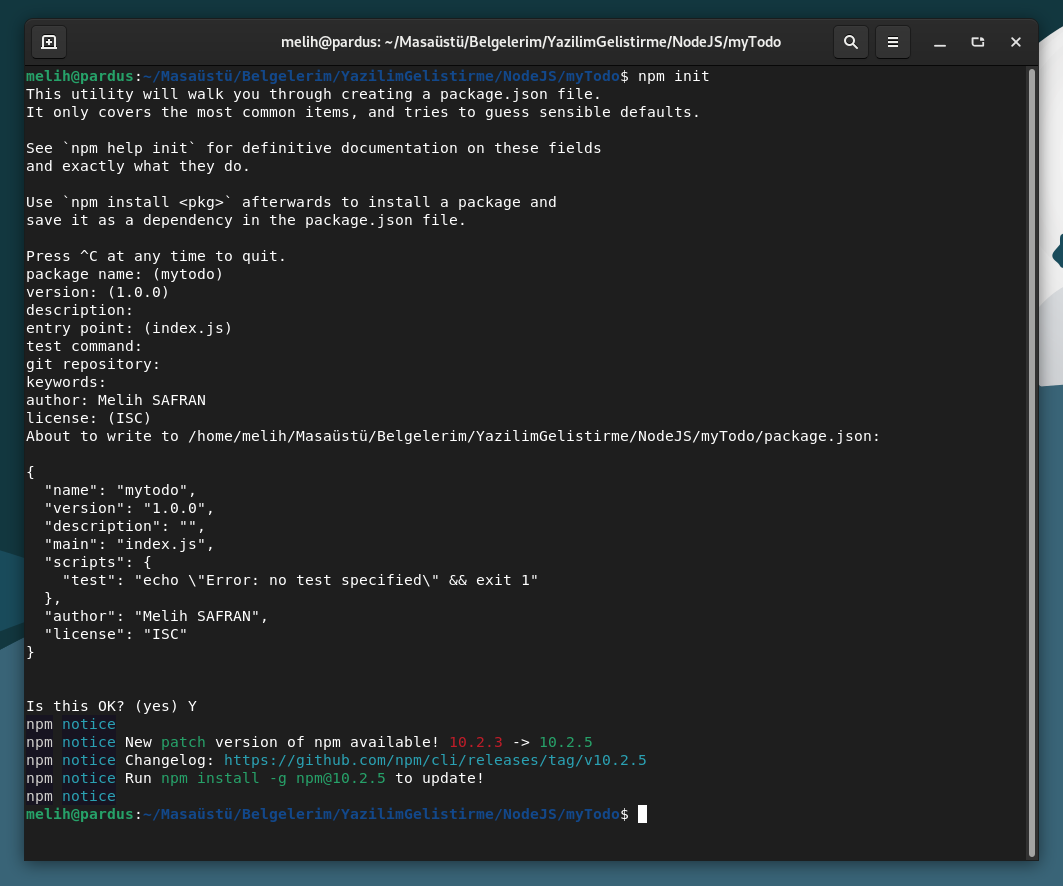
Task: Click the green new version 10.2.5
Action: coord(566,742)
